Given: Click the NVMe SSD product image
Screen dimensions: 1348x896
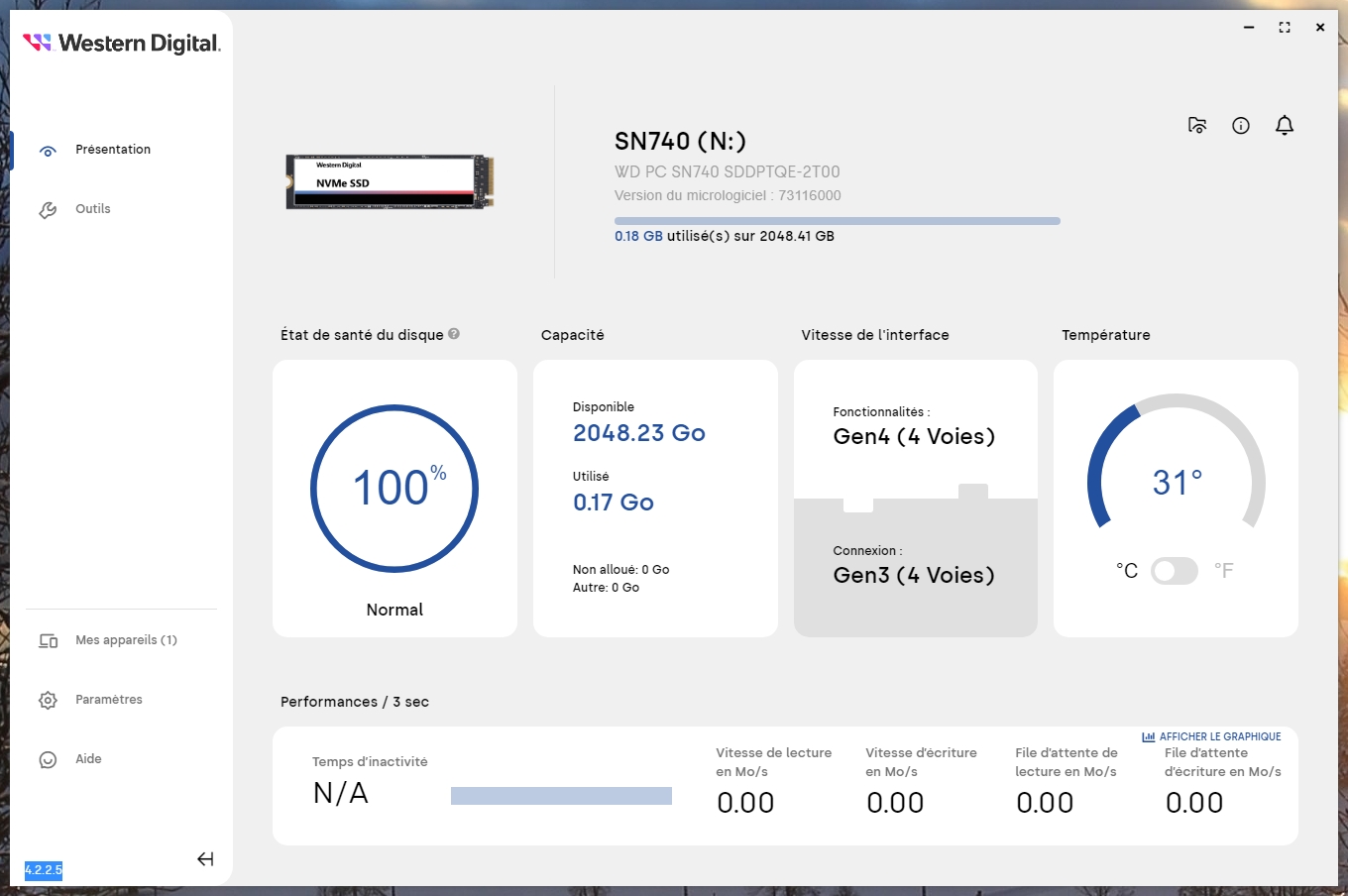Looking at the screenshot, I should pyautogui.click(x=388, y=181).
